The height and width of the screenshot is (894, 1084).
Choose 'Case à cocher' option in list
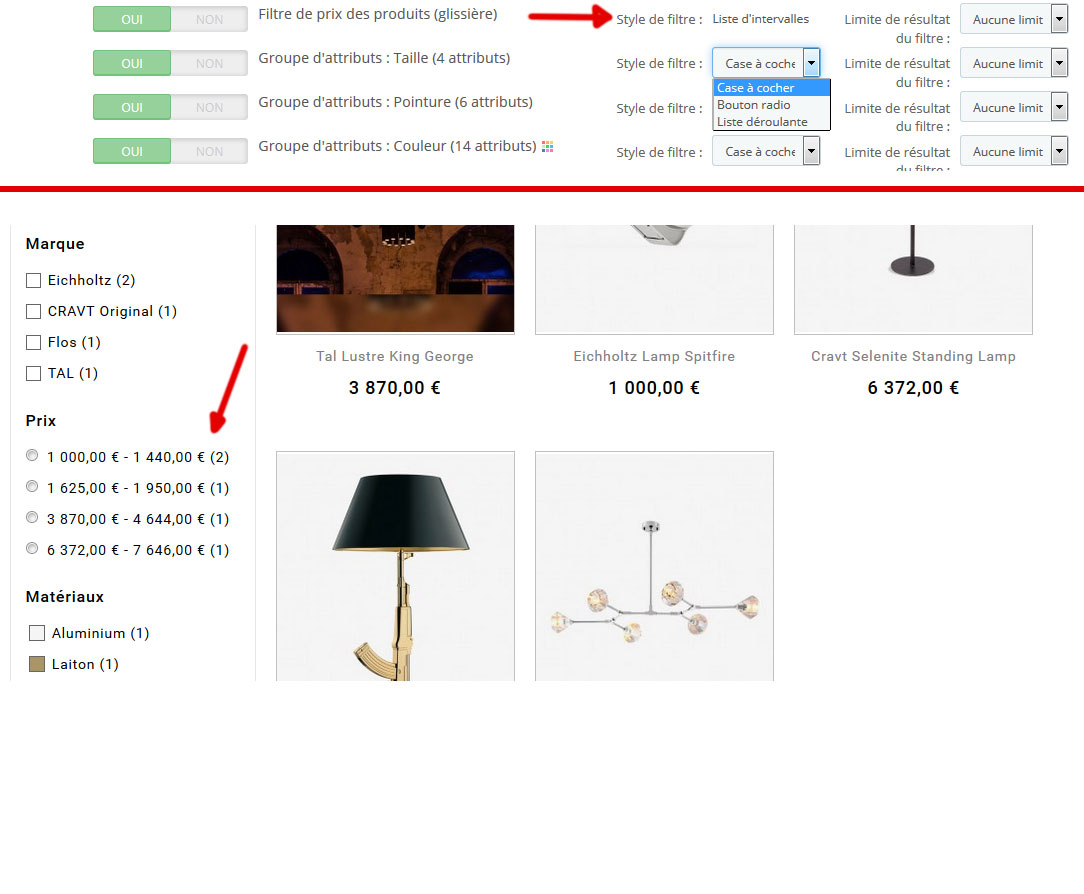pos(772,88)
